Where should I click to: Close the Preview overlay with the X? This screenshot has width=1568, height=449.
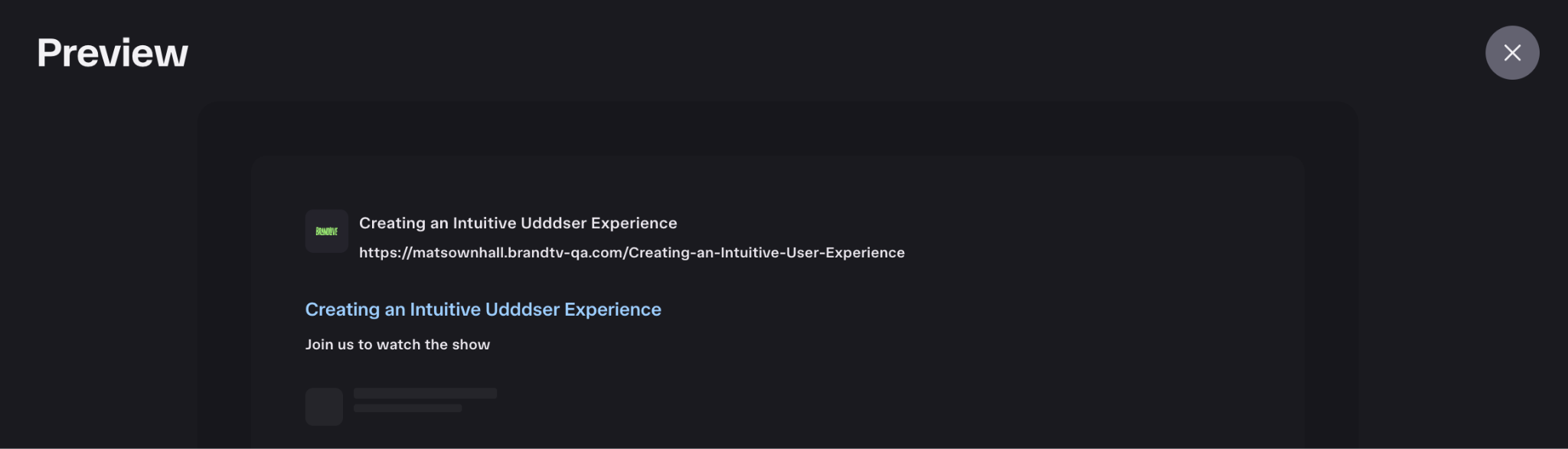[1512, 53]
